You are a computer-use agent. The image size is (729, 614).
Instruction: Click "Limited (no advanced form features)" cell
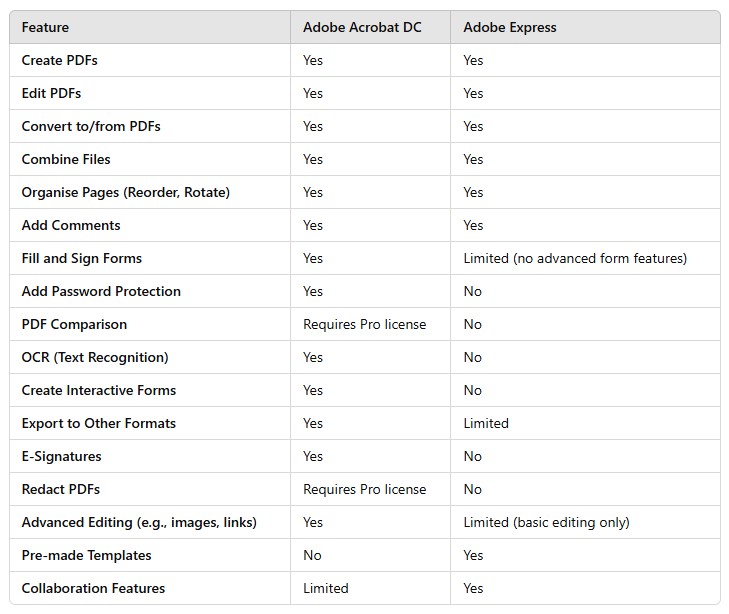click(x=575, y=258)
